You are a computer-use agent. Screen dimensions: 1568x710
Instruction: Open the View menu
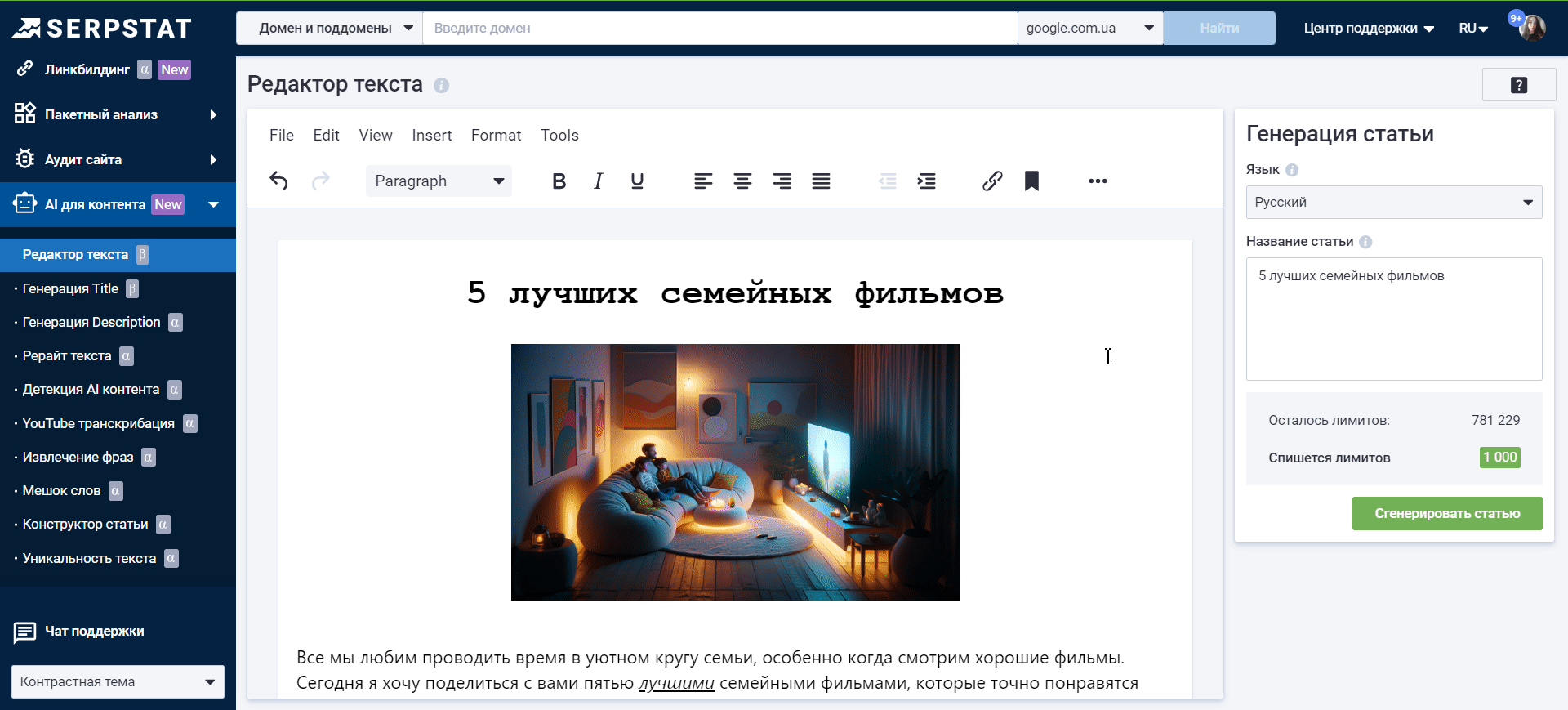(x=376, y=135)
